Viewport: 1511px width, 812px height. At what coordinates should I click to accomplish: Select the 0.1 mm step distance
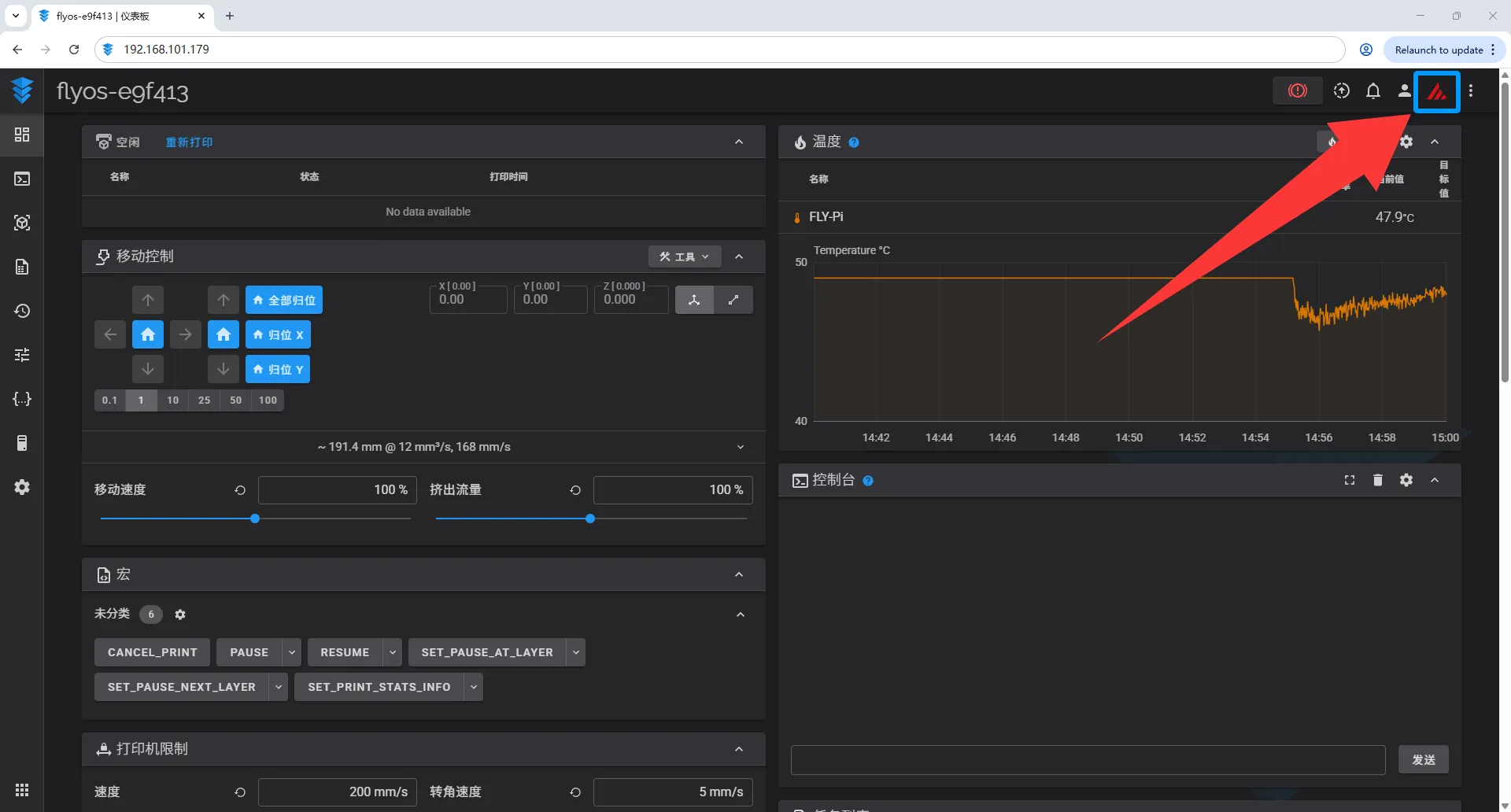109,400
